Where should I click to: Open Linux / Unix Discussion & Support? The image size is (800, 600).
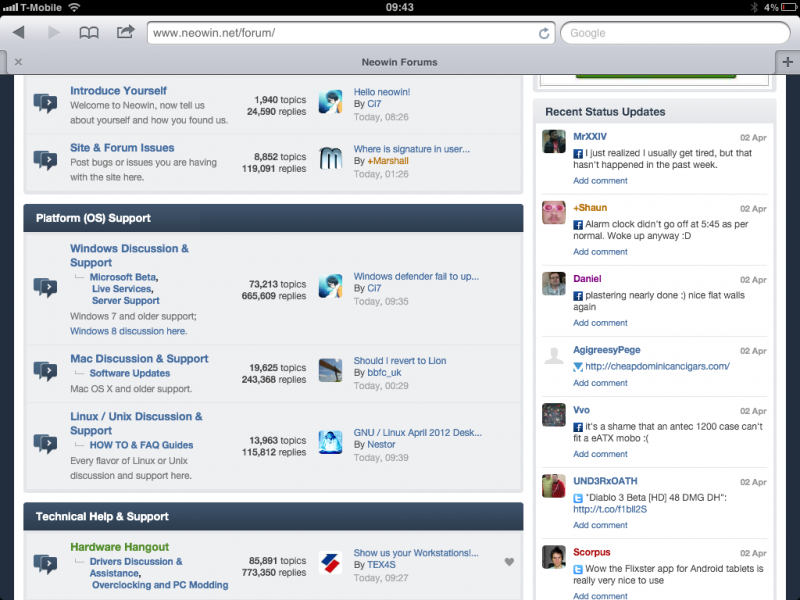[136, 423]
